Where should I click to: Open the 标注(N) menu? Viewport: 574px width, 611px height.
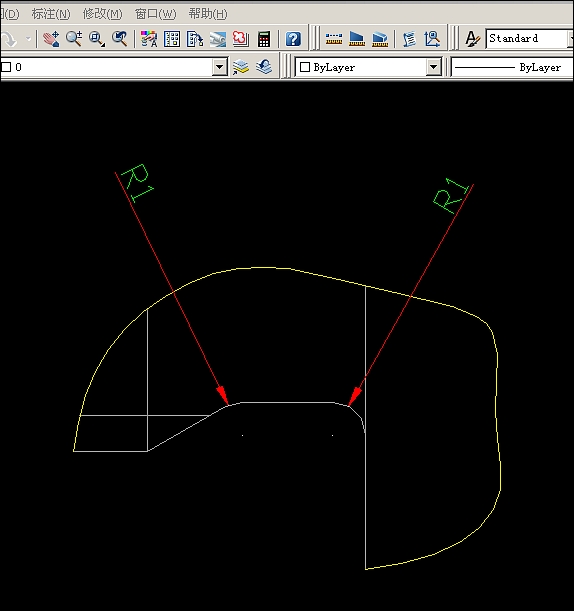pyautogui.click(x=51, y=14)
